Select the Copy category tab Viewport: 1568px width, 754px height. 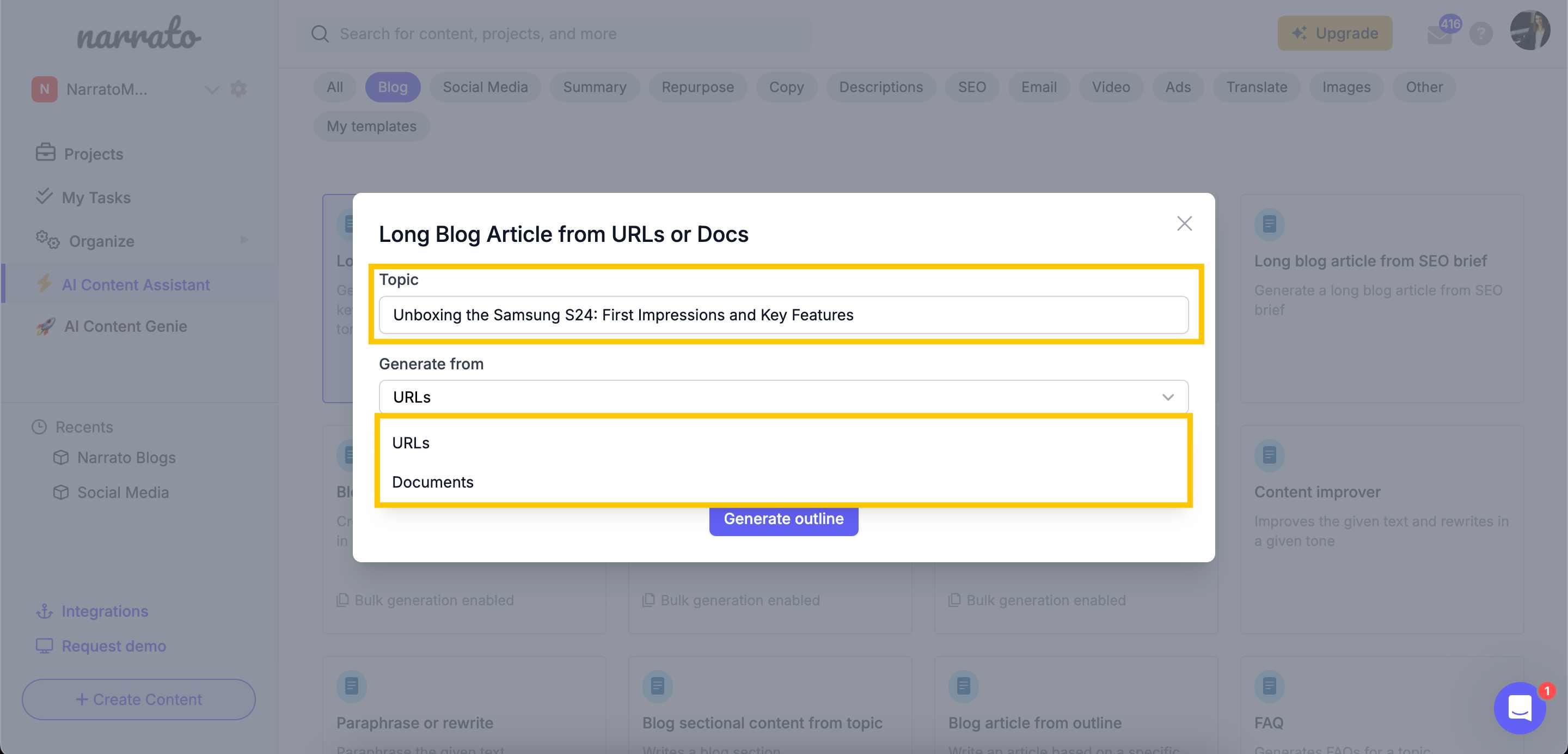pyautogui.click(x=786, y=87)
